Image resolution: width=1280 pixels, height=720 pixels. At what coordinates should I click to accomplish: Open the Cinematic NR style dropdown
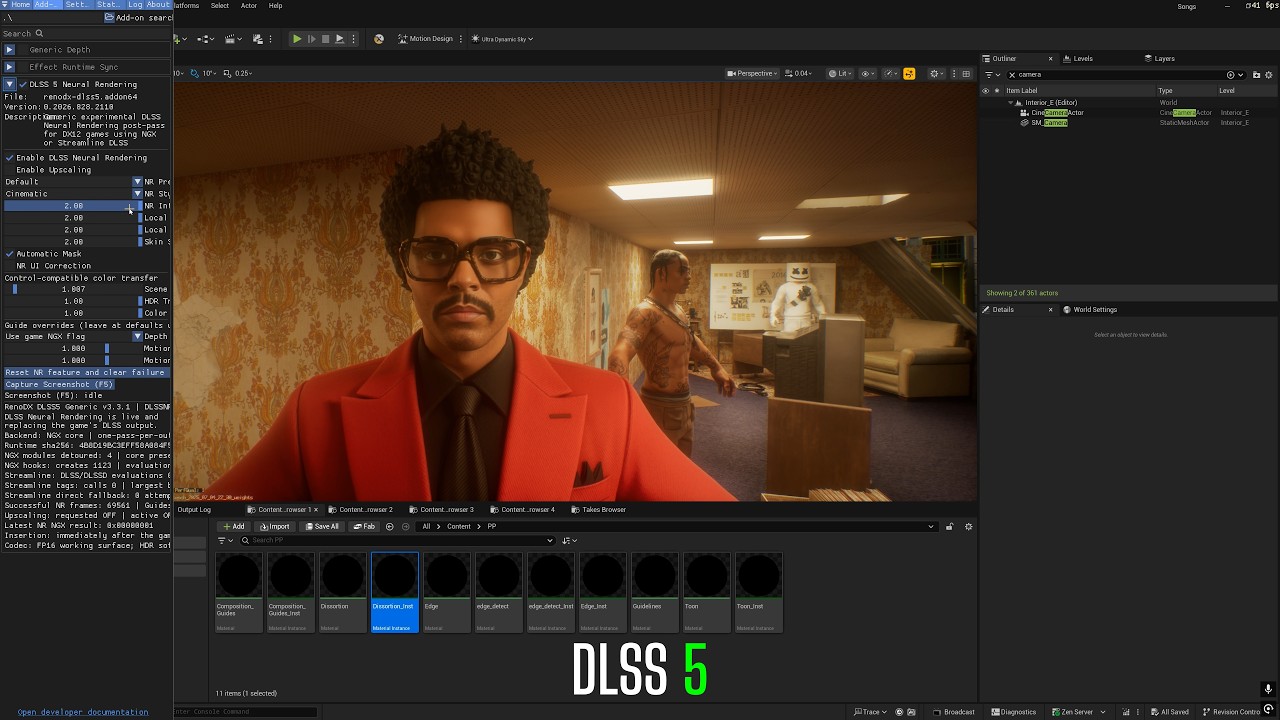[73, 194]
